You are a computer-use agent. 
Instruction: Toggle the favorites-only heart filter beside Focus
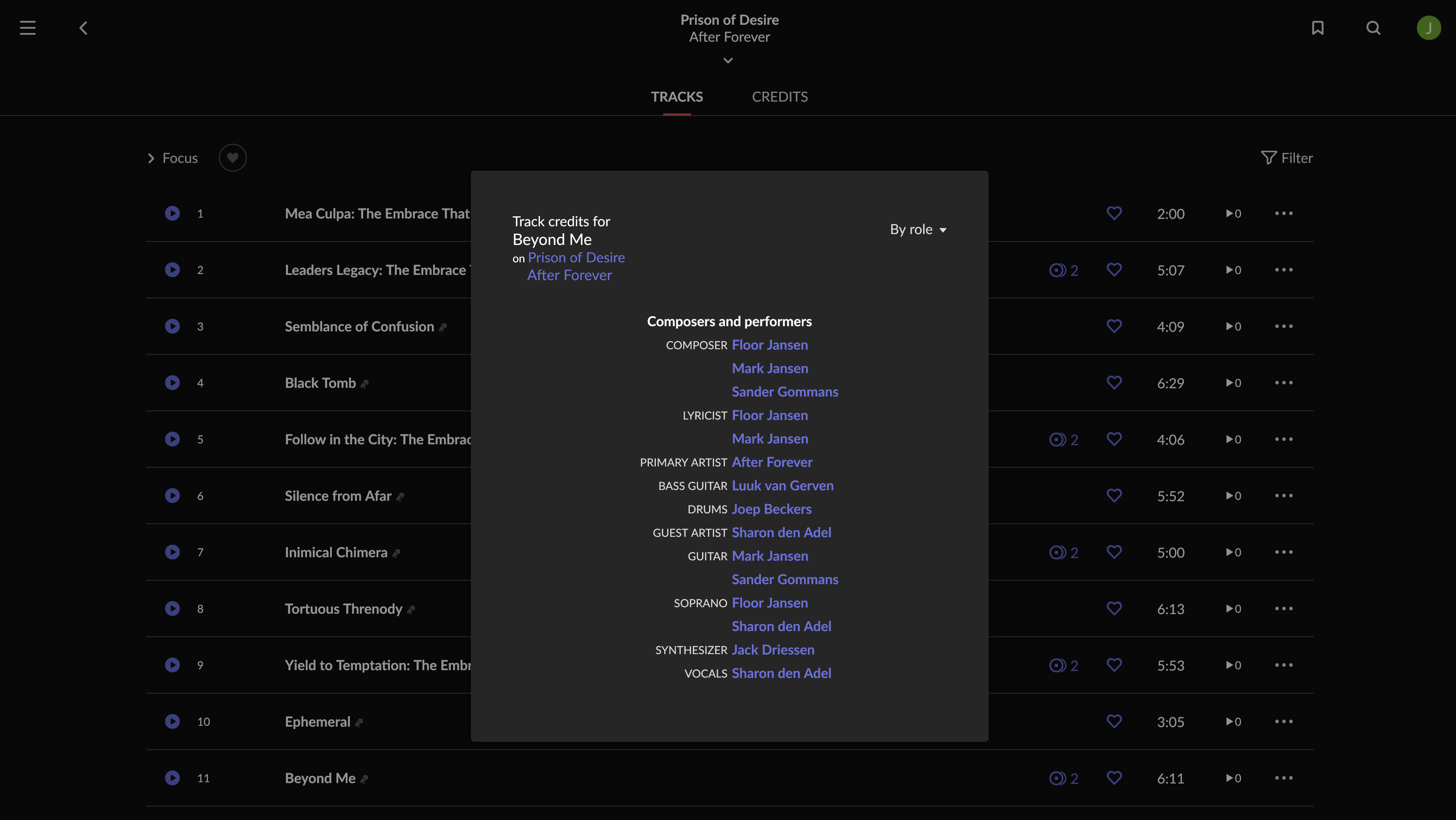232,158
